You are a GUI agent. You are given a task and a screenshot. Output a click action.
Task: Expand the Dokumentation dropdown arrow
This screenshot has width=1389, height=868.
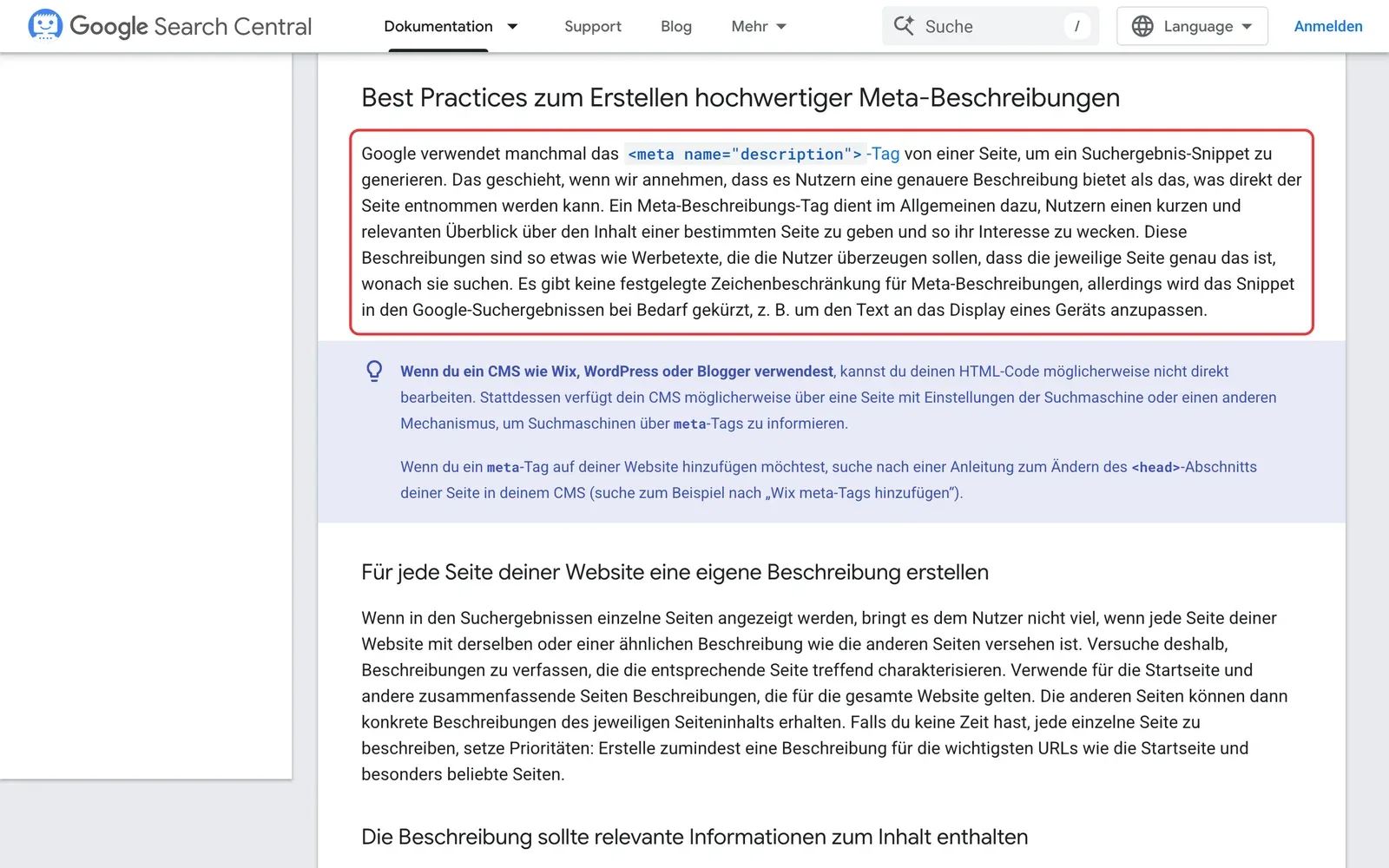[x=512, y=26]
